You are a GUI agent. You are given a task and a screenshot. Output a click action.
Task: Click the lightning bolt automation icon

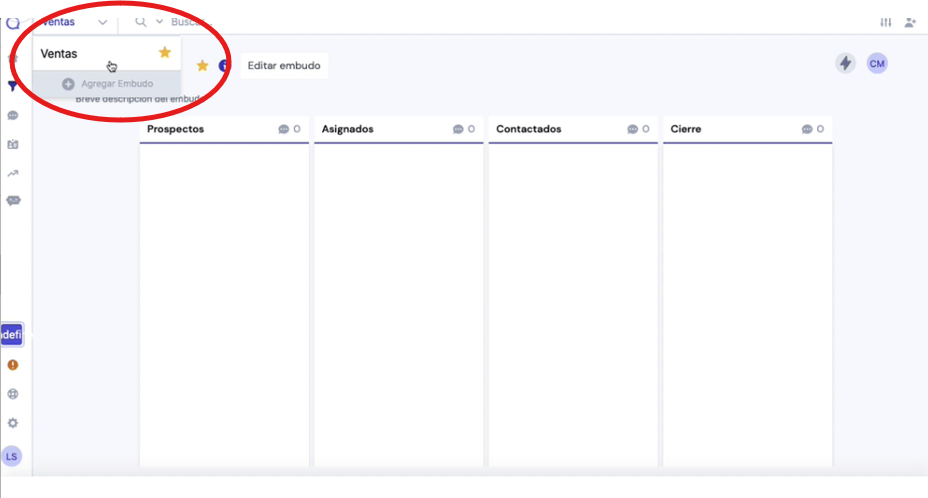[x=845, y=63]
